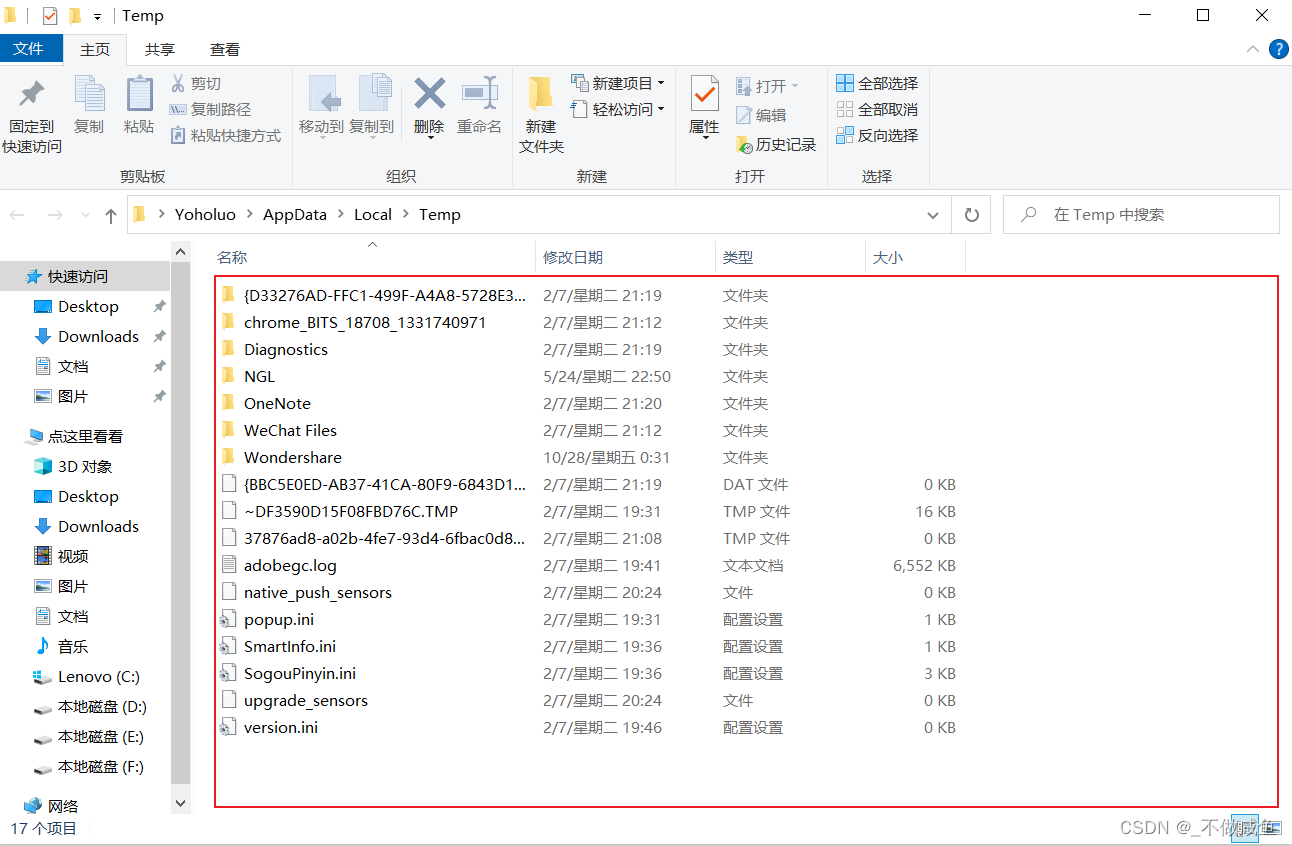Click the Quick Access Toolbar properties checkmark icon
Screen dimensions: 1292x846
pyautogui.click(x=50, y=16)
